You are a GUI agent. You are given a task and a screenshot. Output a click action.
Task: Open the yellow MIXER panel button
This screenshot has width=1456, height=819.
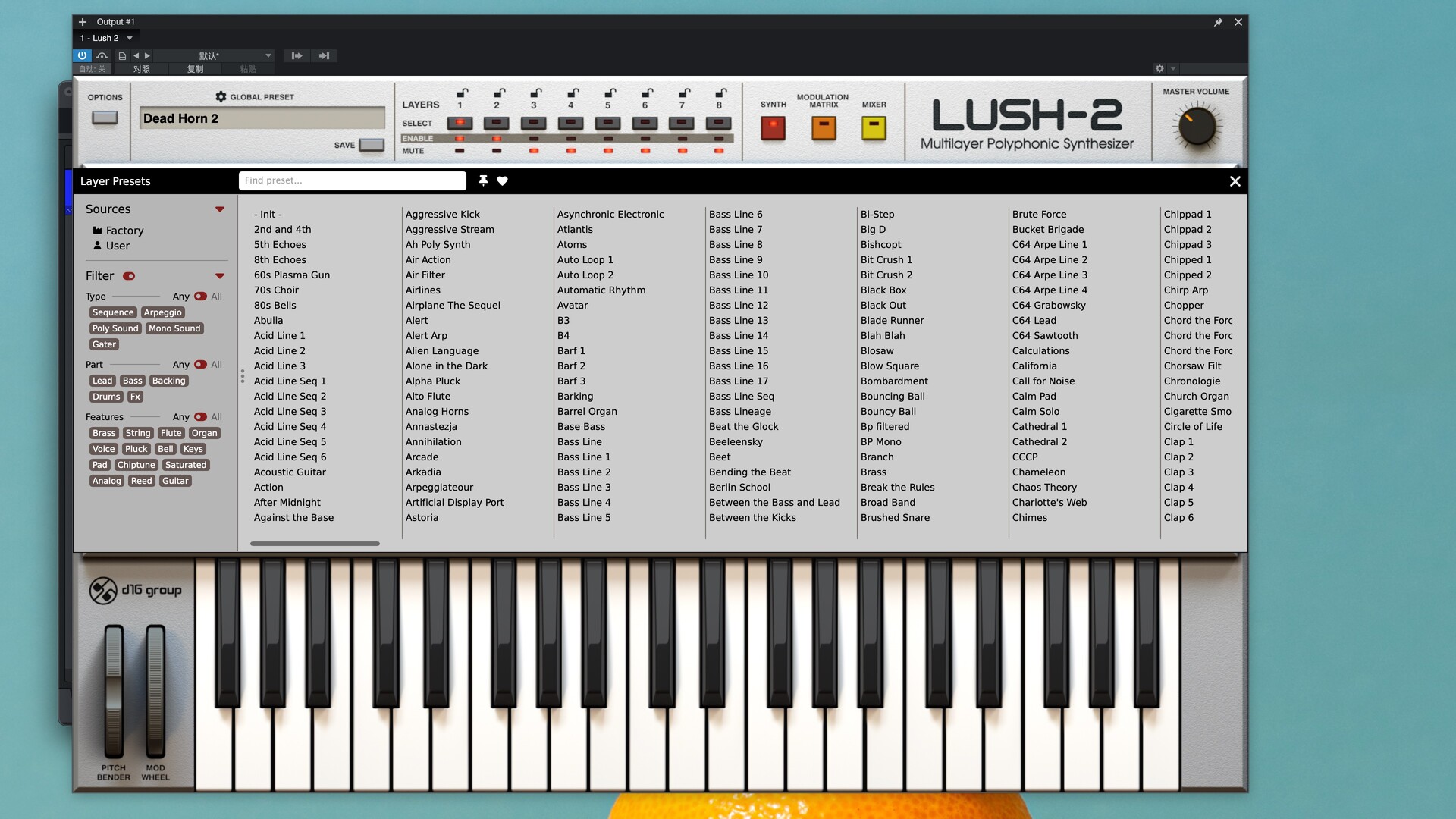[x=874, y=127]
